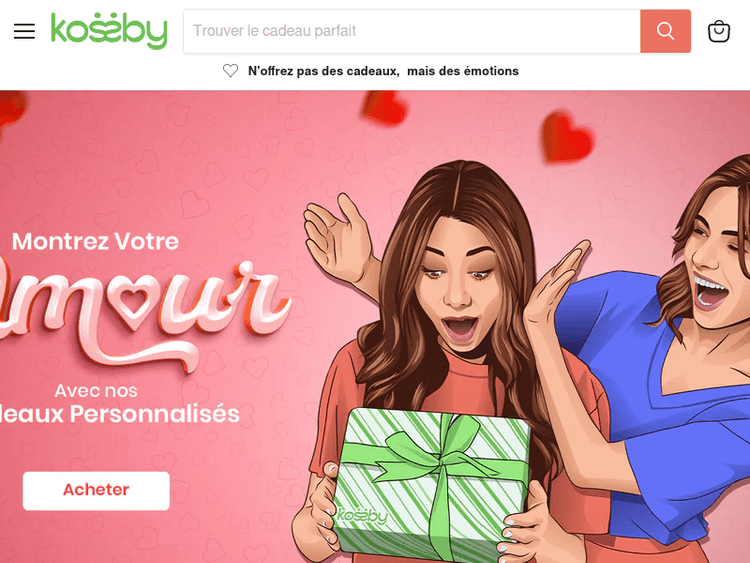Click the heart icon beside the slogan

(x=231, y=71)
